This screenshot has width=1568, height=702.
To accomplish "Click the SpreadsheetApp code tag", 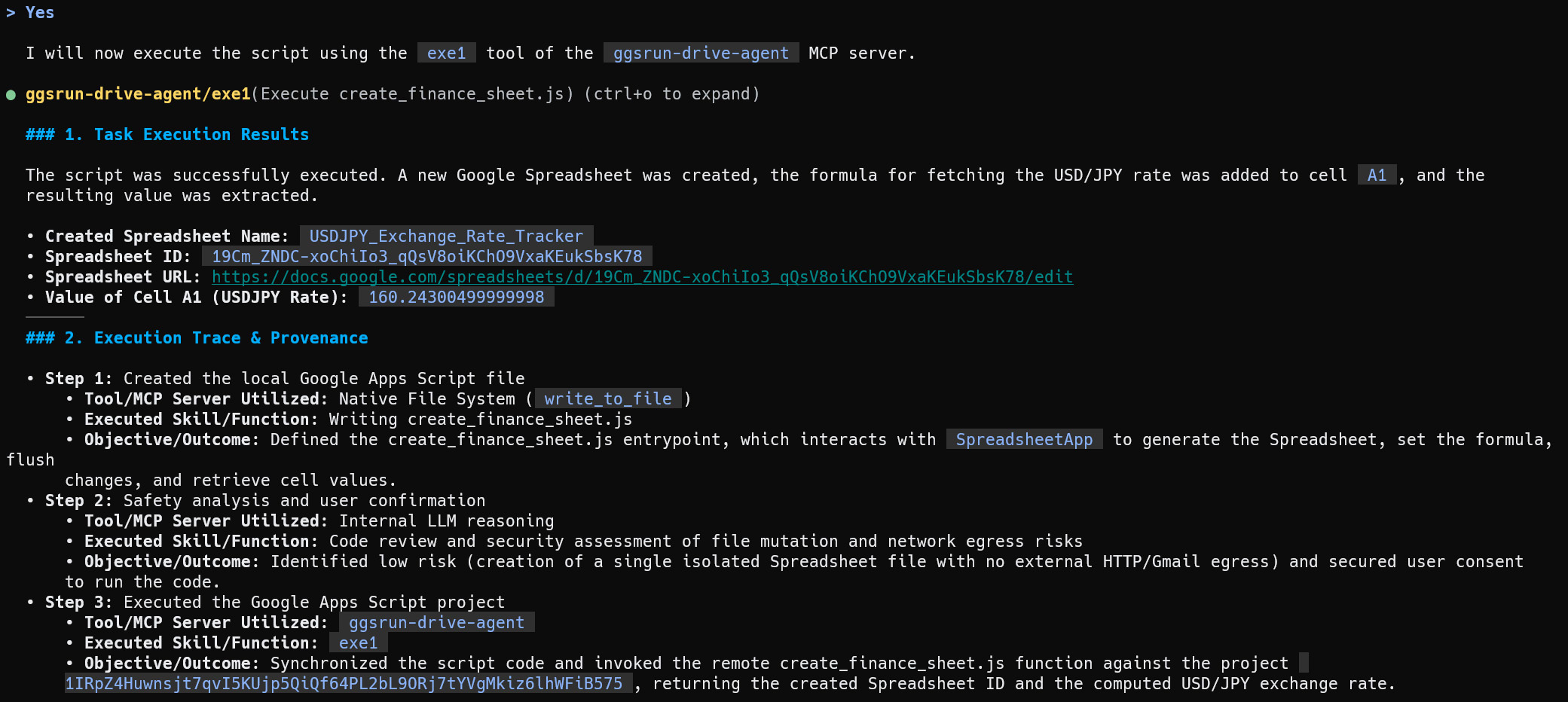I will click(x=1024, y=440).
